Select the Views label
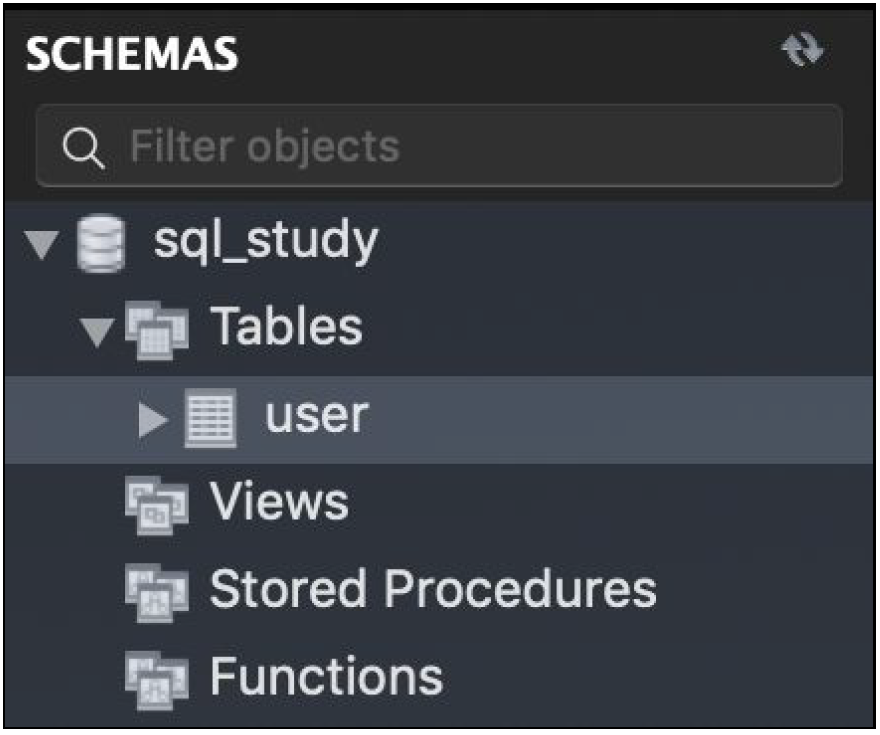The height and width of the screenshot is (735, 880). [x=279, y=501]
